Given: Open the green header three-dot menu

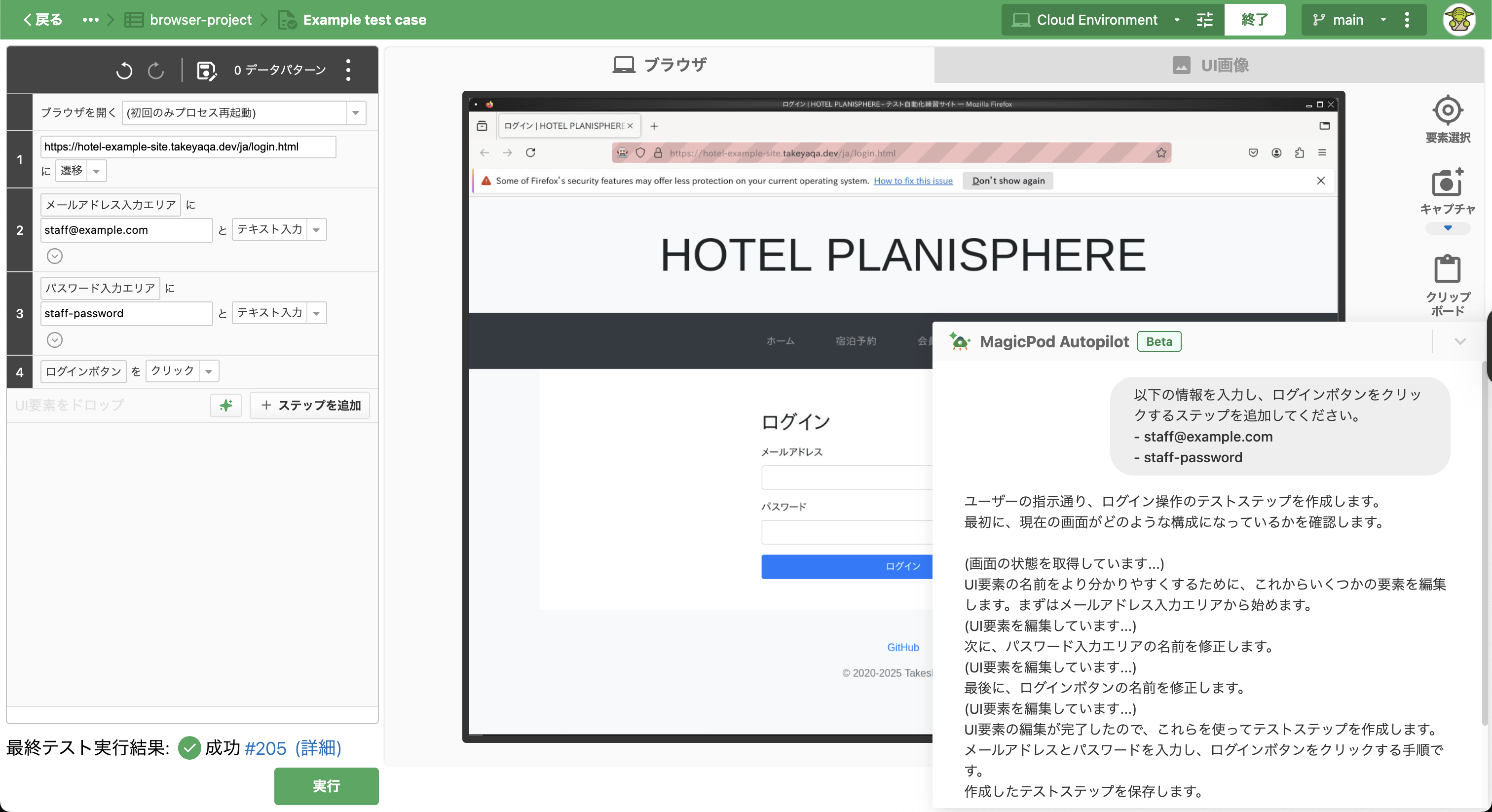Looking at the screenshot, I should (x=1407, y=20).
